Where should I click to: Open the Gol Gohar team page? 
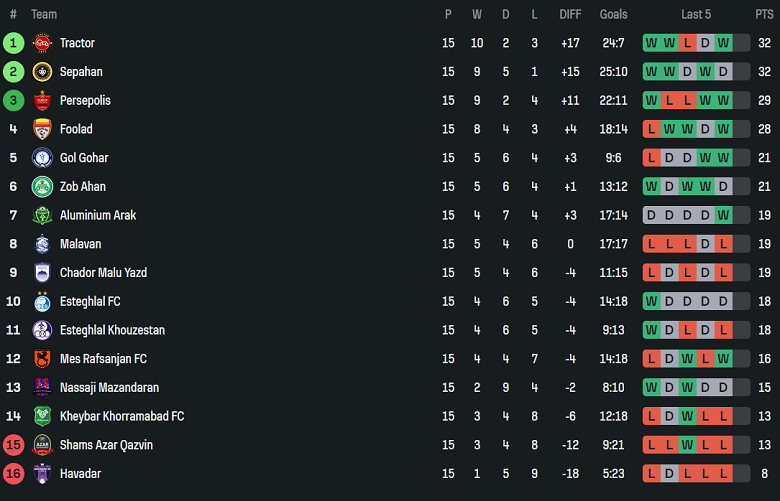(84, 158)
